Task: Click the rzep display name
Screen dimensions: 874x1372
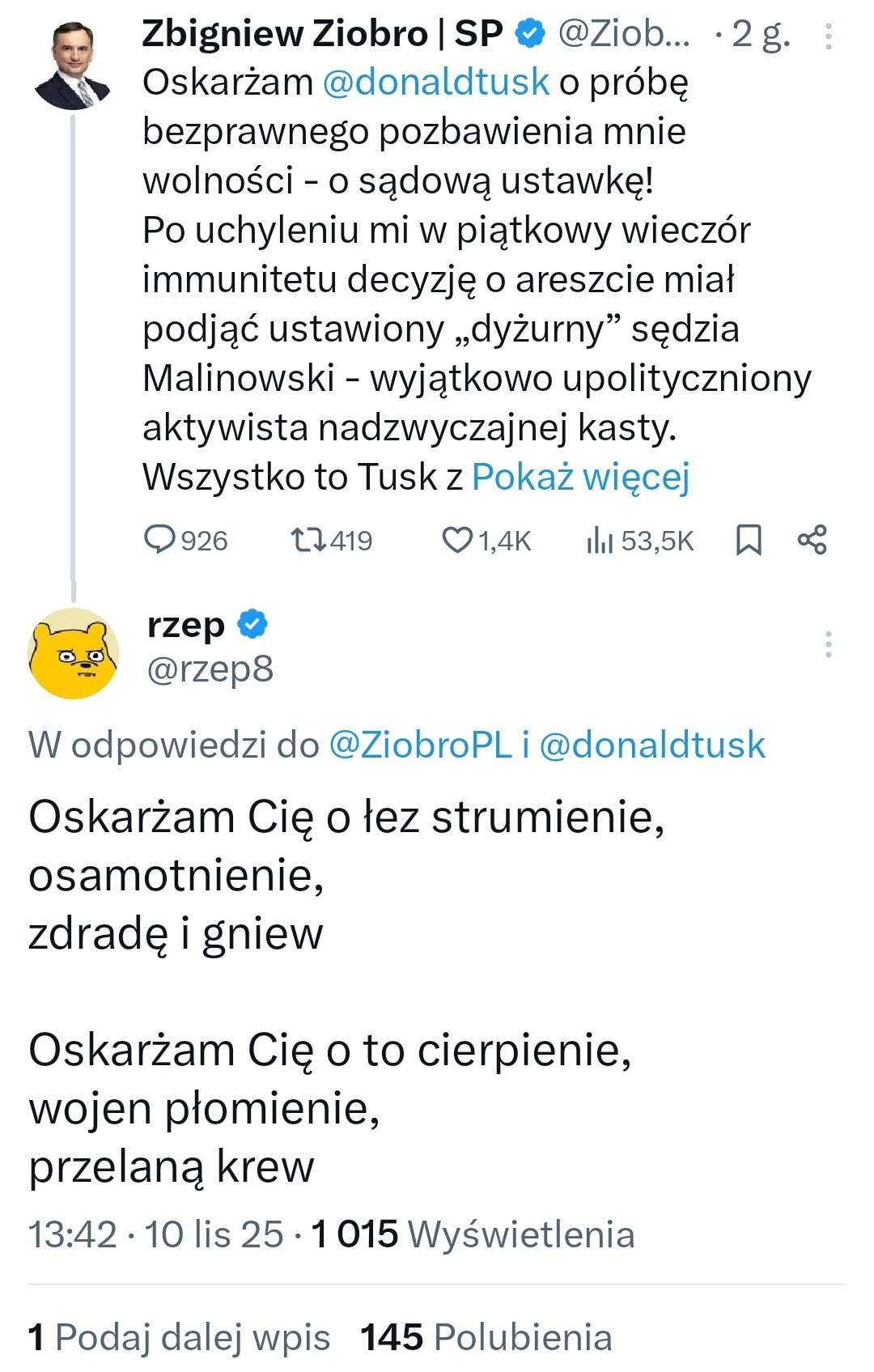Action: 186,625
